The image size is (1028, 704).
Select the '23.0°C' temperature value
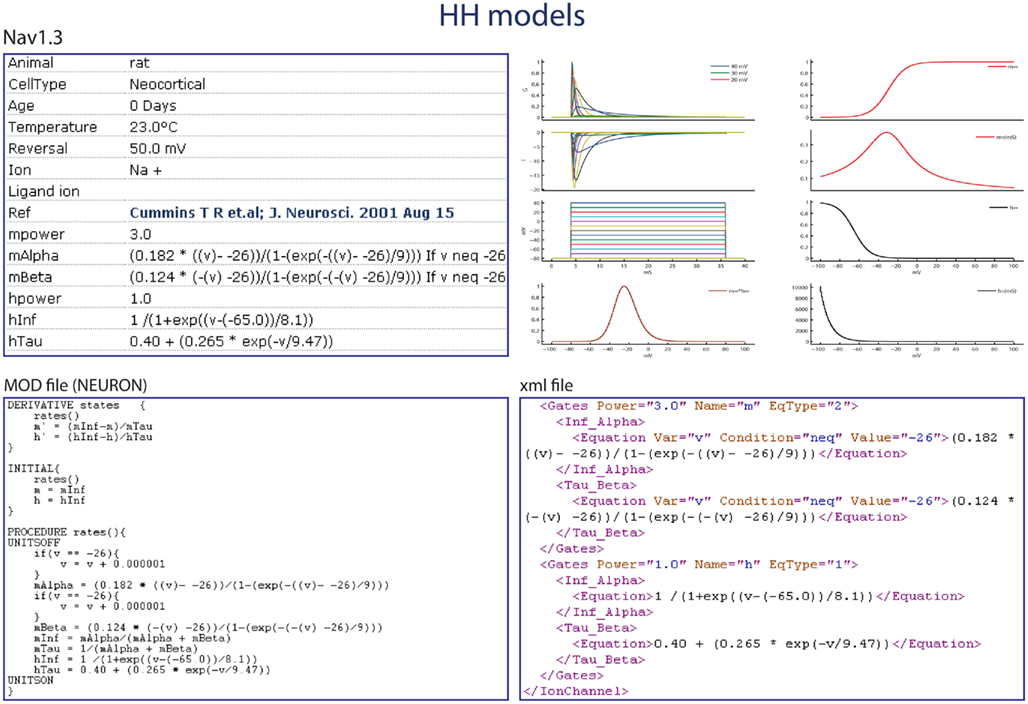click(x=153, y=127)
